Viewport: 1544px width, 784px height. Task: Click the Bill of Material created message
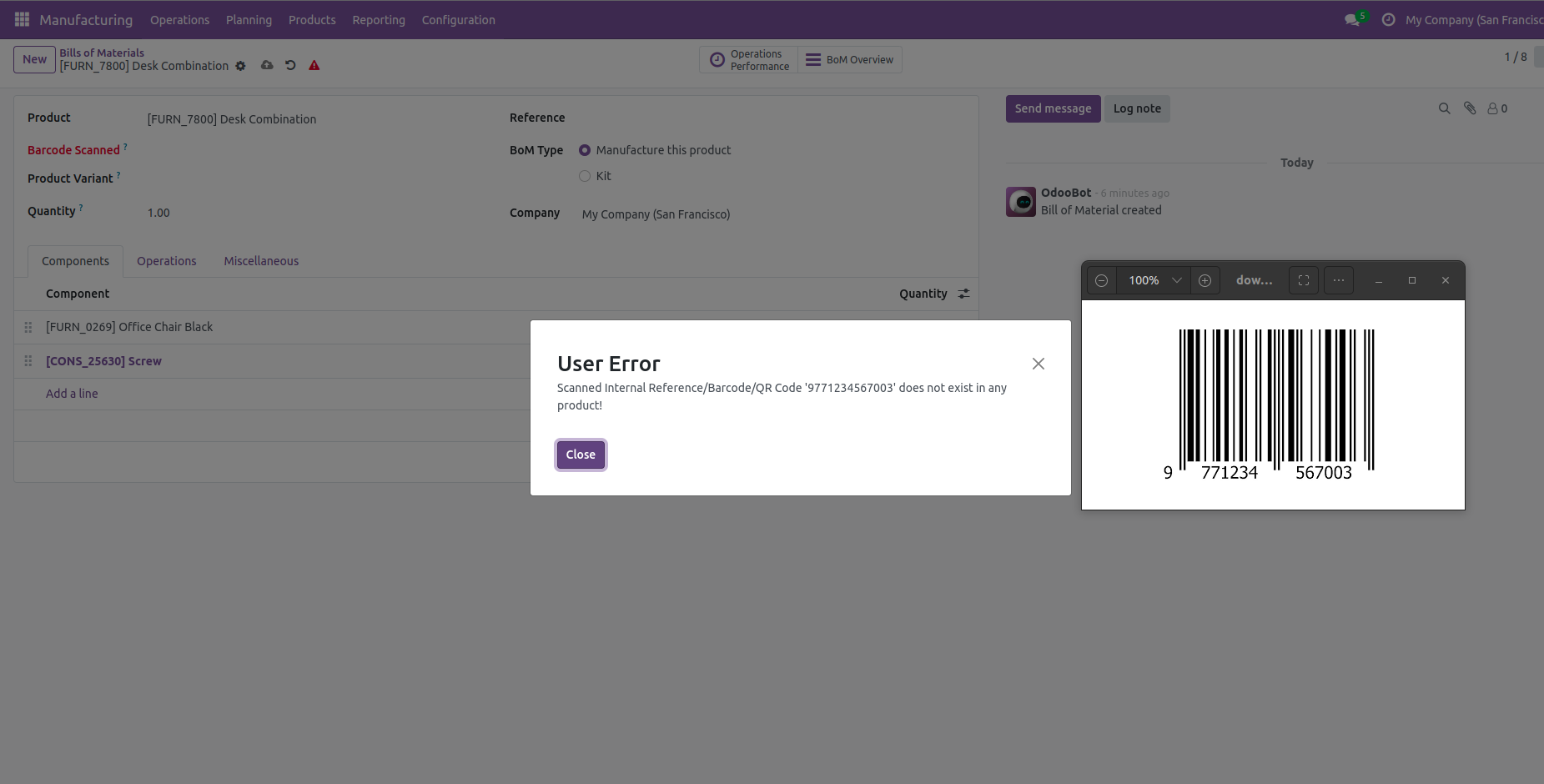coord(1101,210)
